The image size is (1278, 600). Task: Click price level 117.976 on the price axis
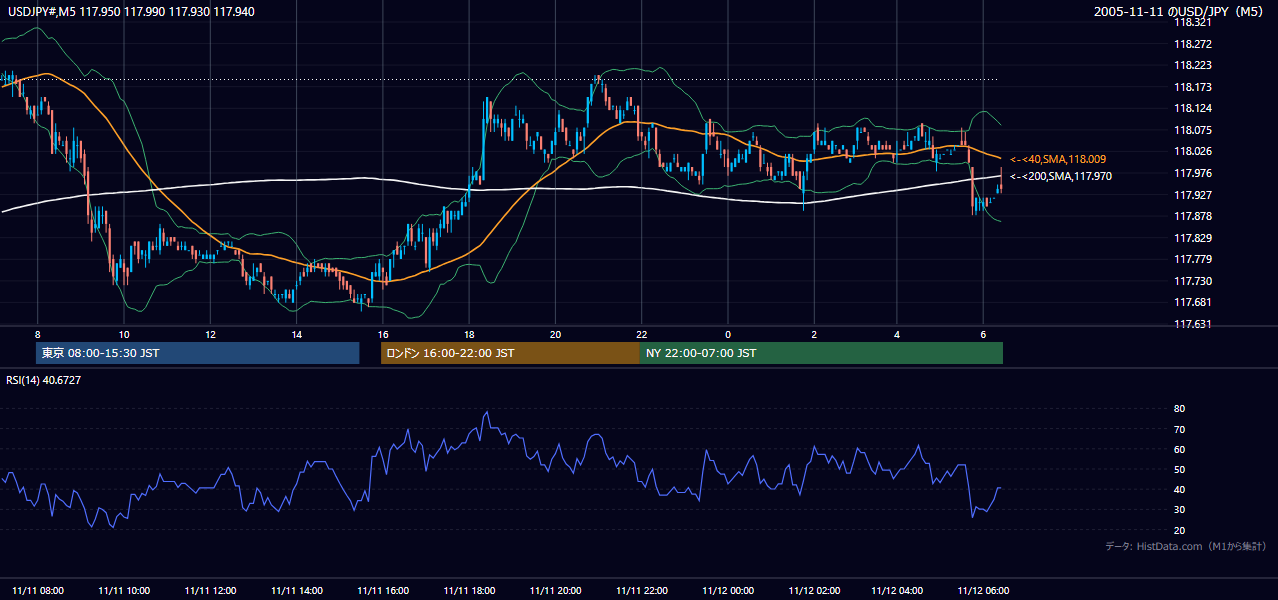pos(1192,173)
